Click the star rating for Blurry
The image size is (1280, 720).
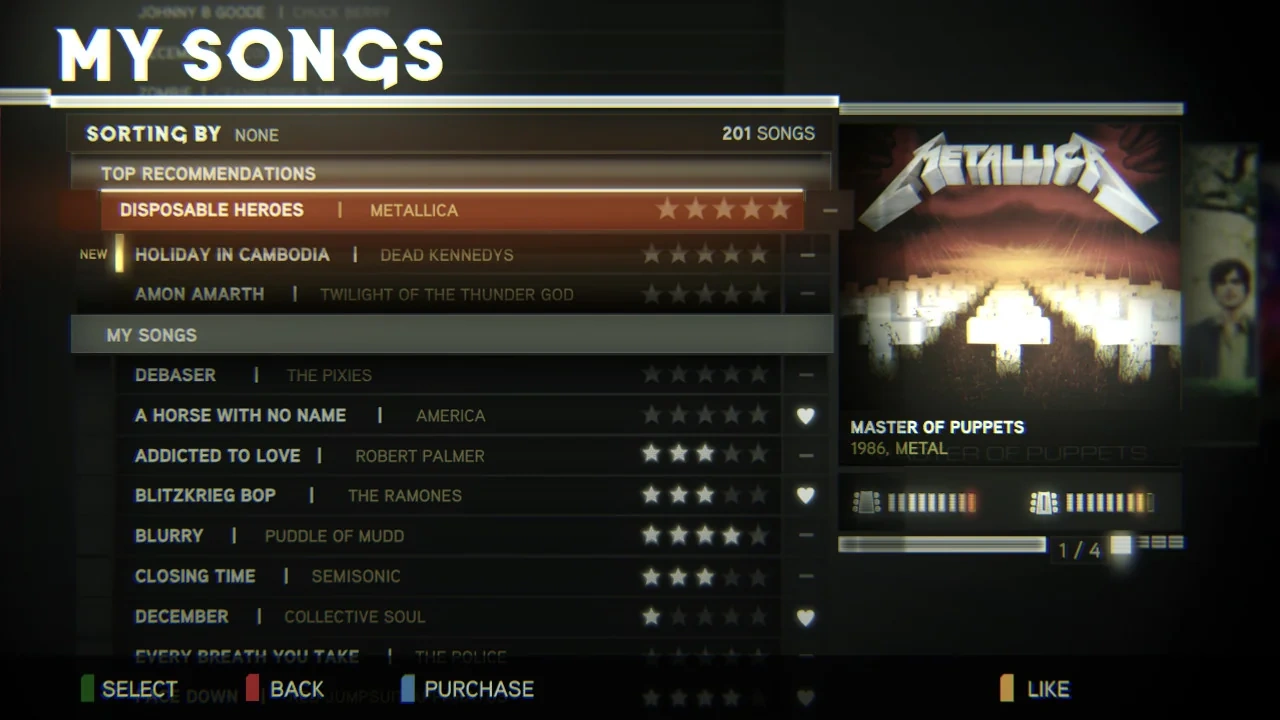(x=705, y=536)
